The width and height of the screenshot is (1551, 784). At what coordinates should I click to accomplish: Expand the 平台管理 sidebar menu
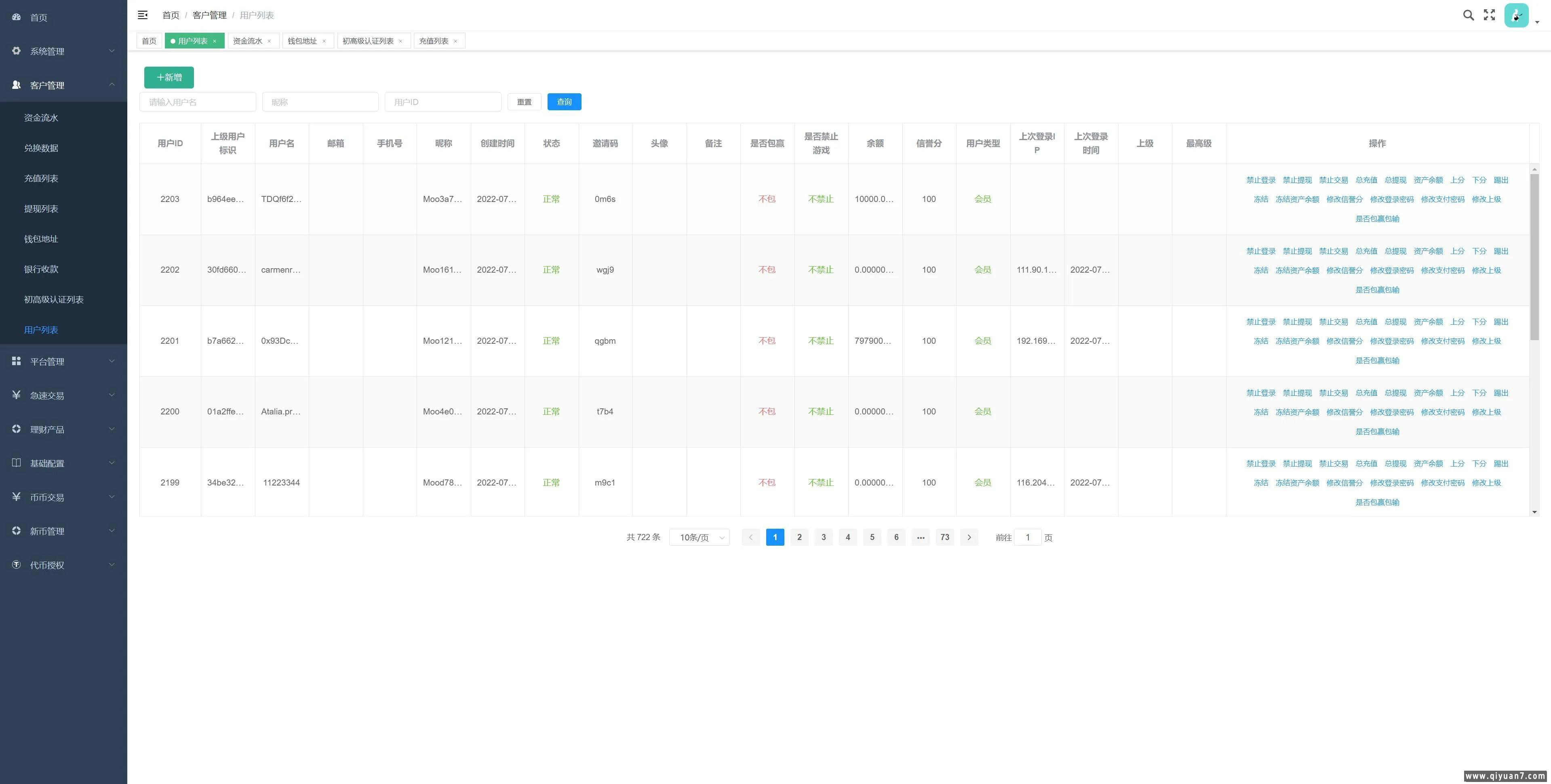pos(63,362)
